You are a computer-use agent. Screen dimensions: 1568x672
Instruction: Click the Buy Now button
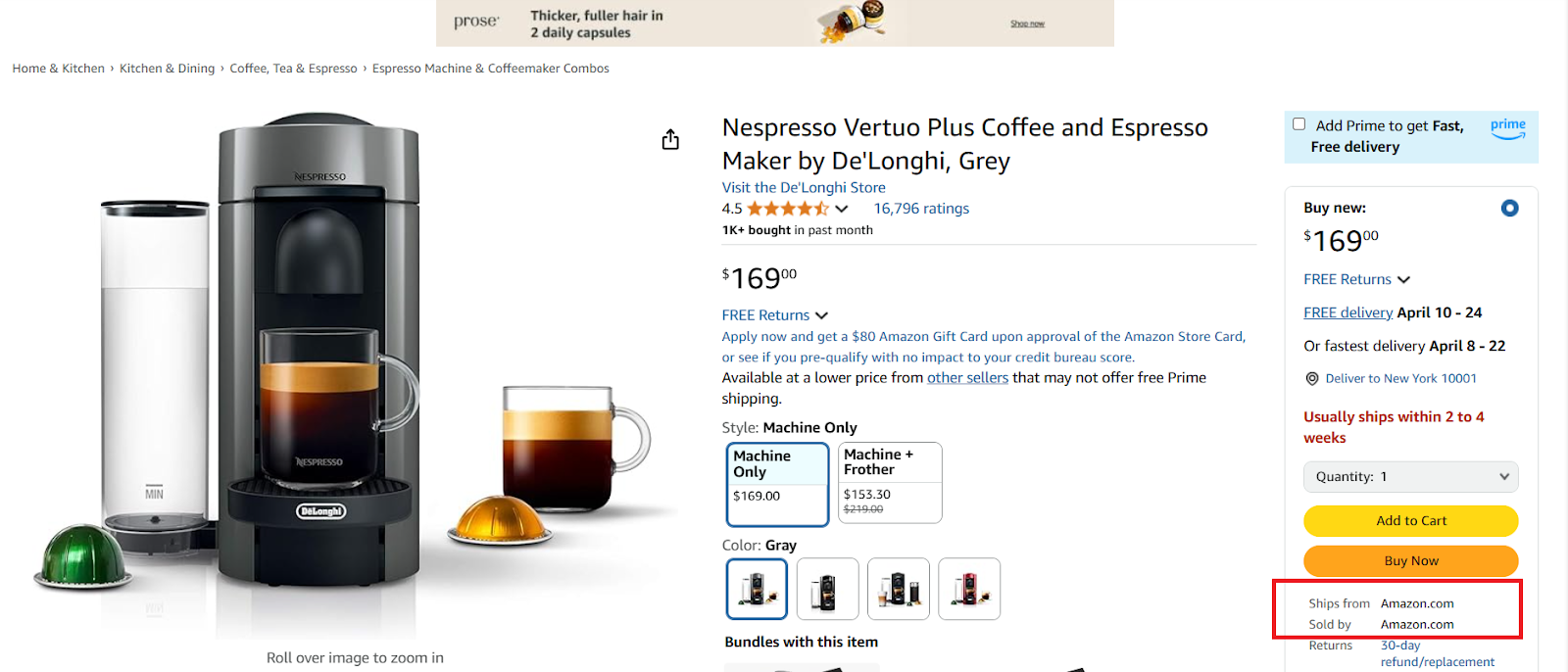click(x=1409, y=560)
